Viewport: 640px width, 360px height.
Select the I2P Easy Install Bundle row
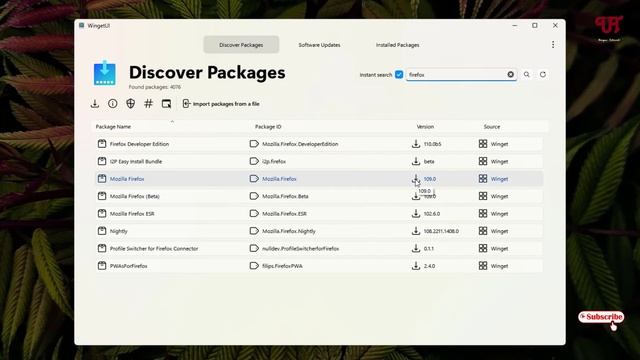tap(319, 161)
